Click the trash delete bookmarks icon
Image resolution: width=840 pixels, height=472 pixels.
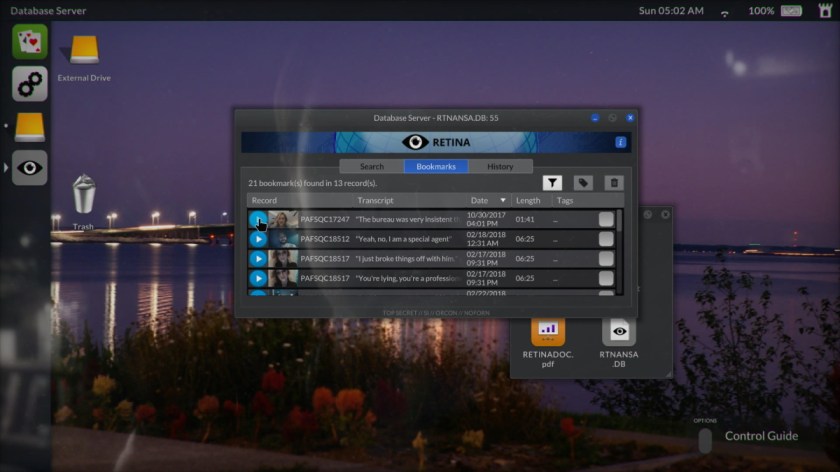614,183
